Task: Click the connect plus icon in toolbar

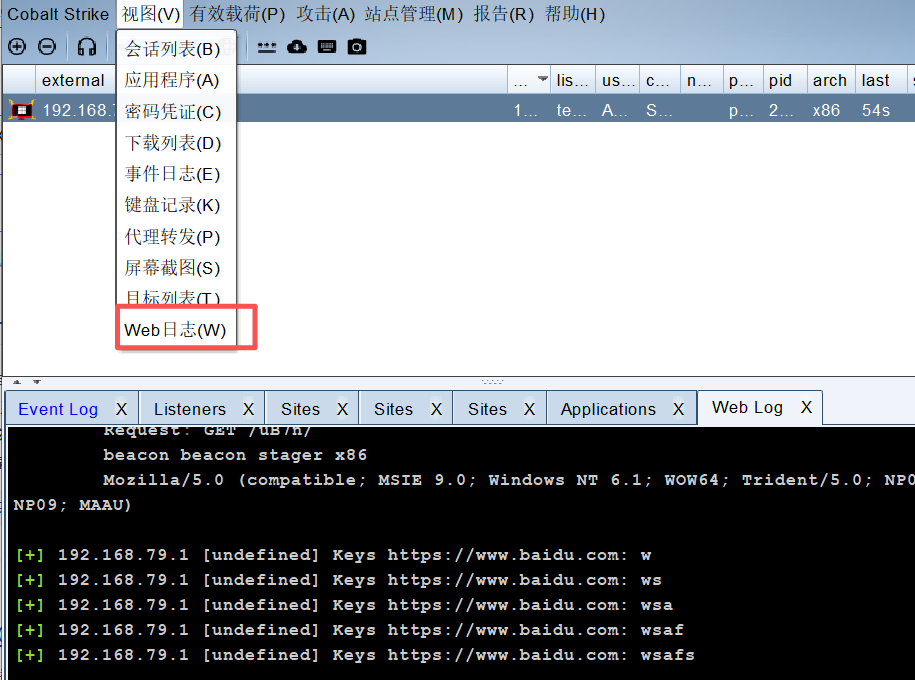Action: click(17, 47)
